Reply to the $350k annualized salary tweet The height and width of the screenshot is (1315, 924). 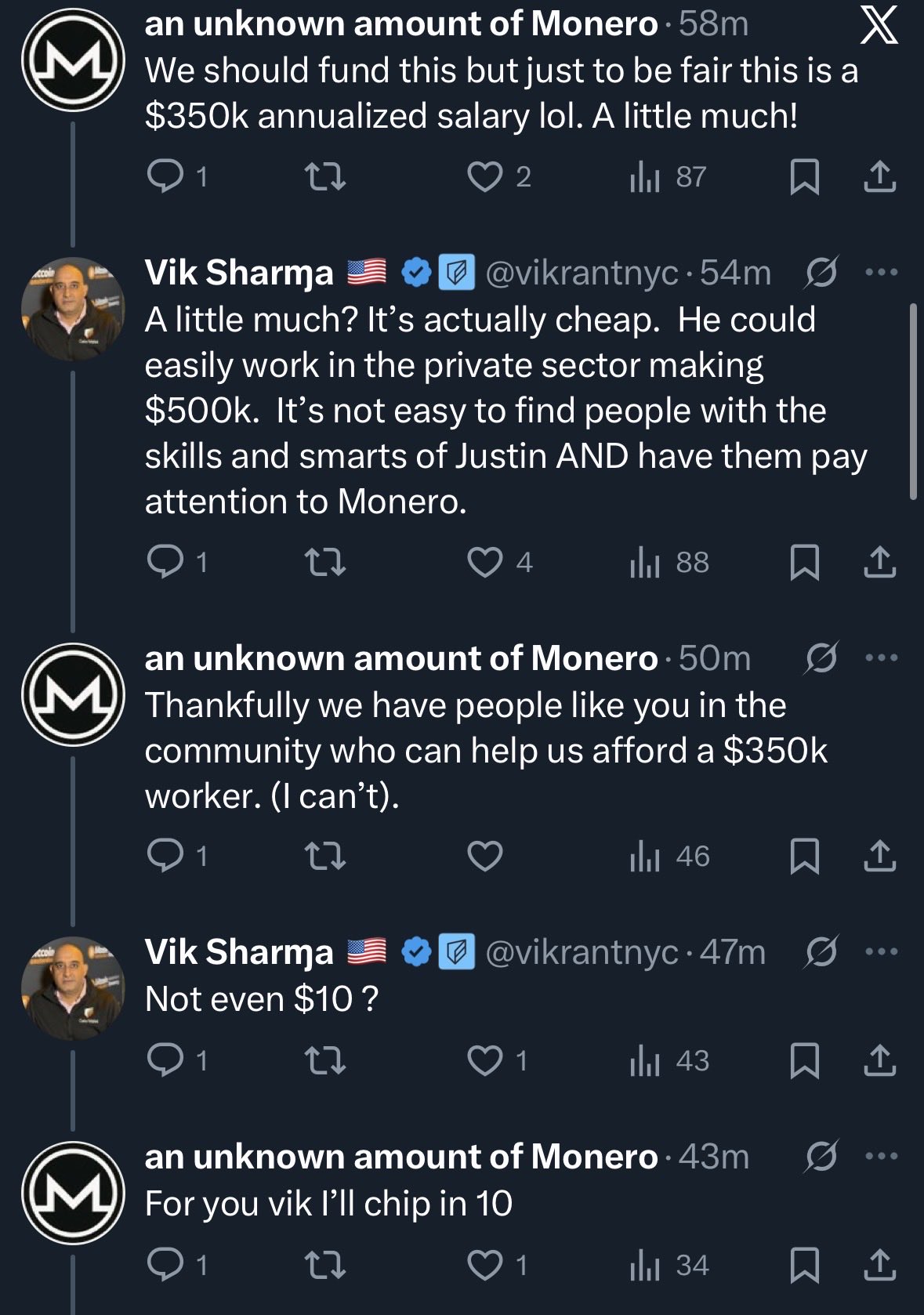[x=165, y=176]
